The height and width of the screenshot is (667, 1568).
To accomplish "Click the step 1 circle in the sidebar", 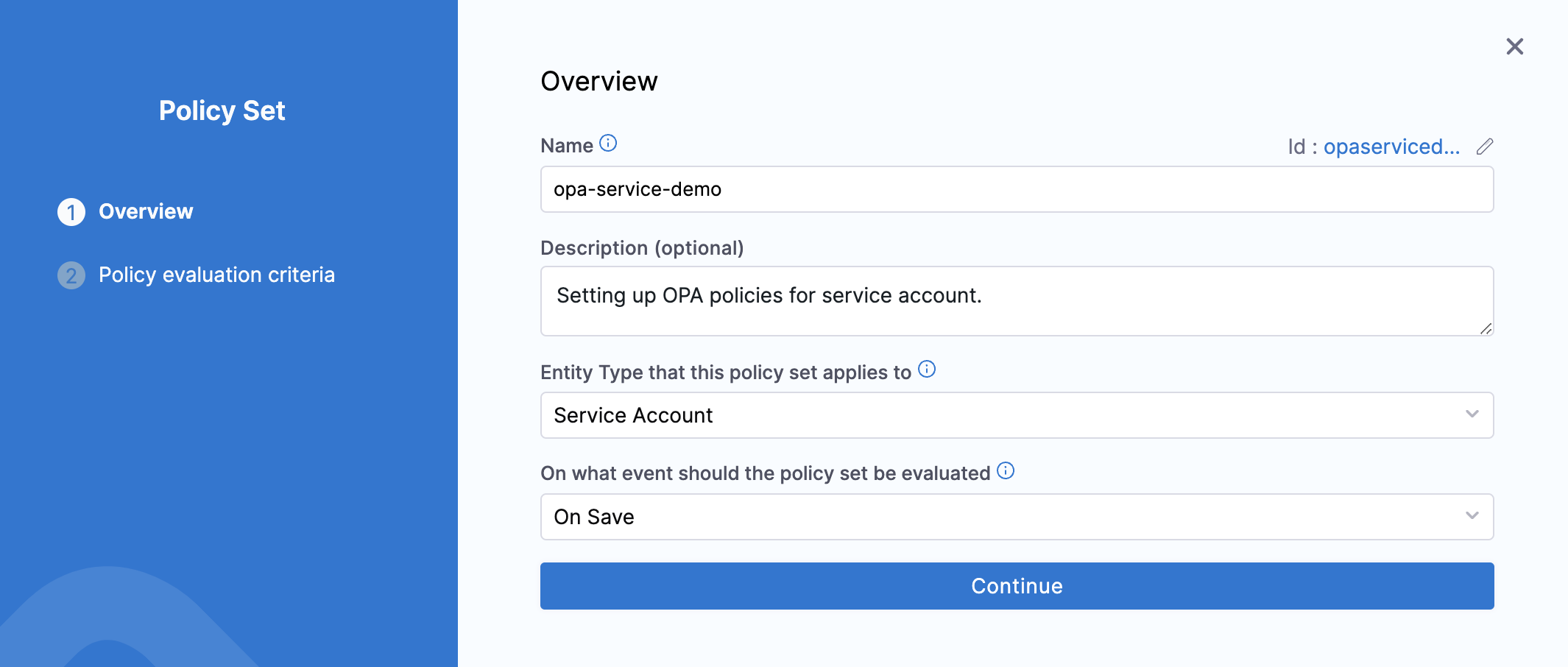I will [71, 211].
